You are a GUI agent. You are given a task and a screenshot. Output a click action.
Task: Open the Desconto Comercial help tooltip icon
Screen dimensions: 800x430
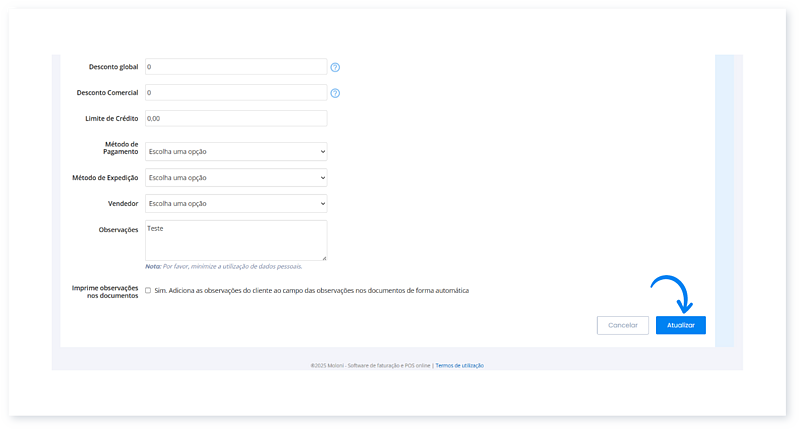(x=335, y=93)
